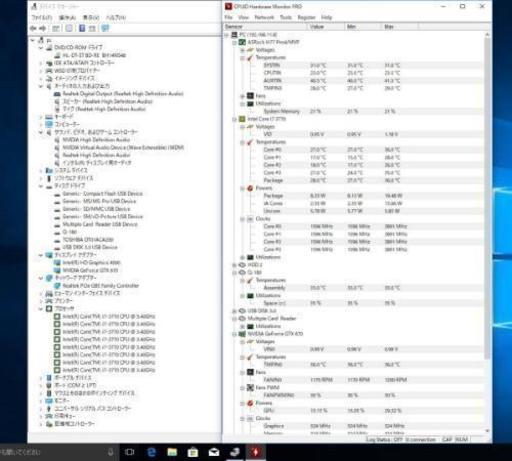
Task: Expand the システム デバイス node
Action: 41,170
